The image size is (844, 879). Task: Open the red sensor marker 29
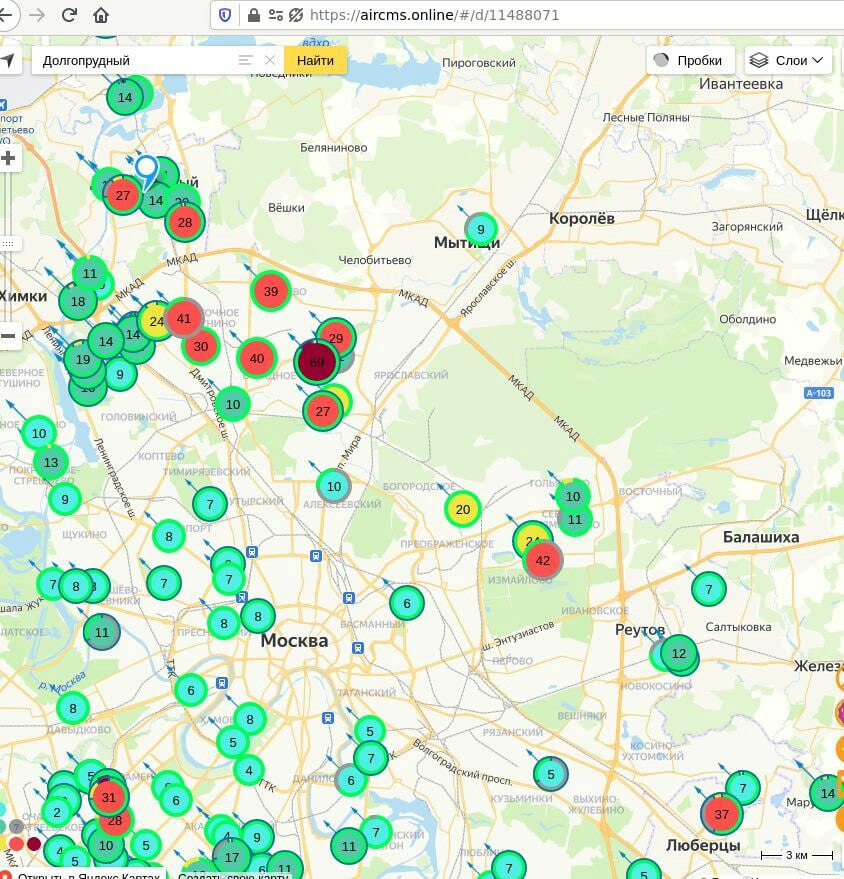336,338
